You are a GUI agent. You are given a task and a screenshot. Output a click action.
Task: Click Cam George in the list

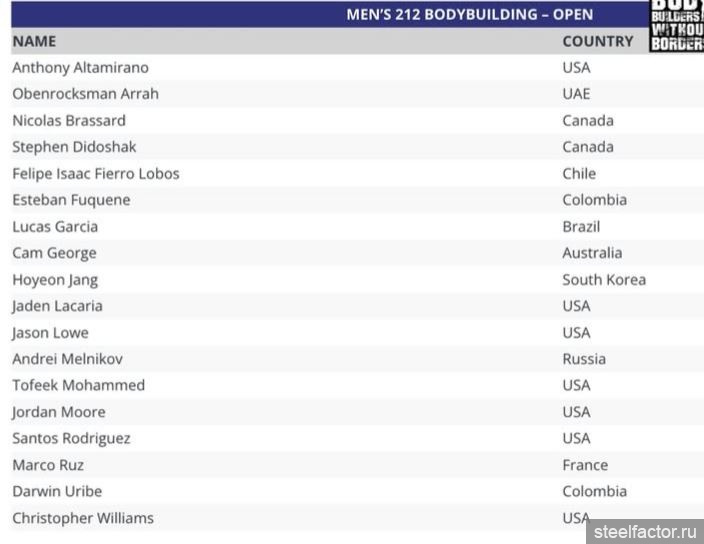pos(54,253)
